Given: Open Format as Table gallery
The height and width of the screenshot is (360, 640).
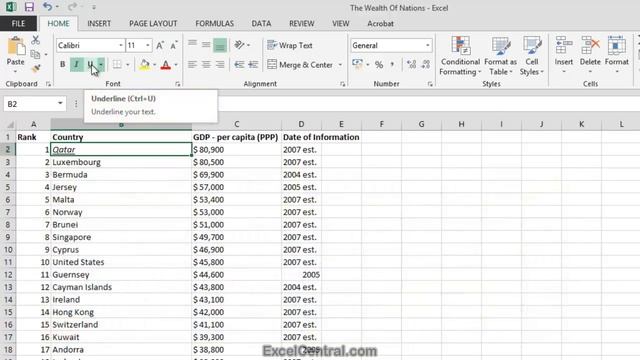Looking at the screenshot, I should (x=500, y=56).
